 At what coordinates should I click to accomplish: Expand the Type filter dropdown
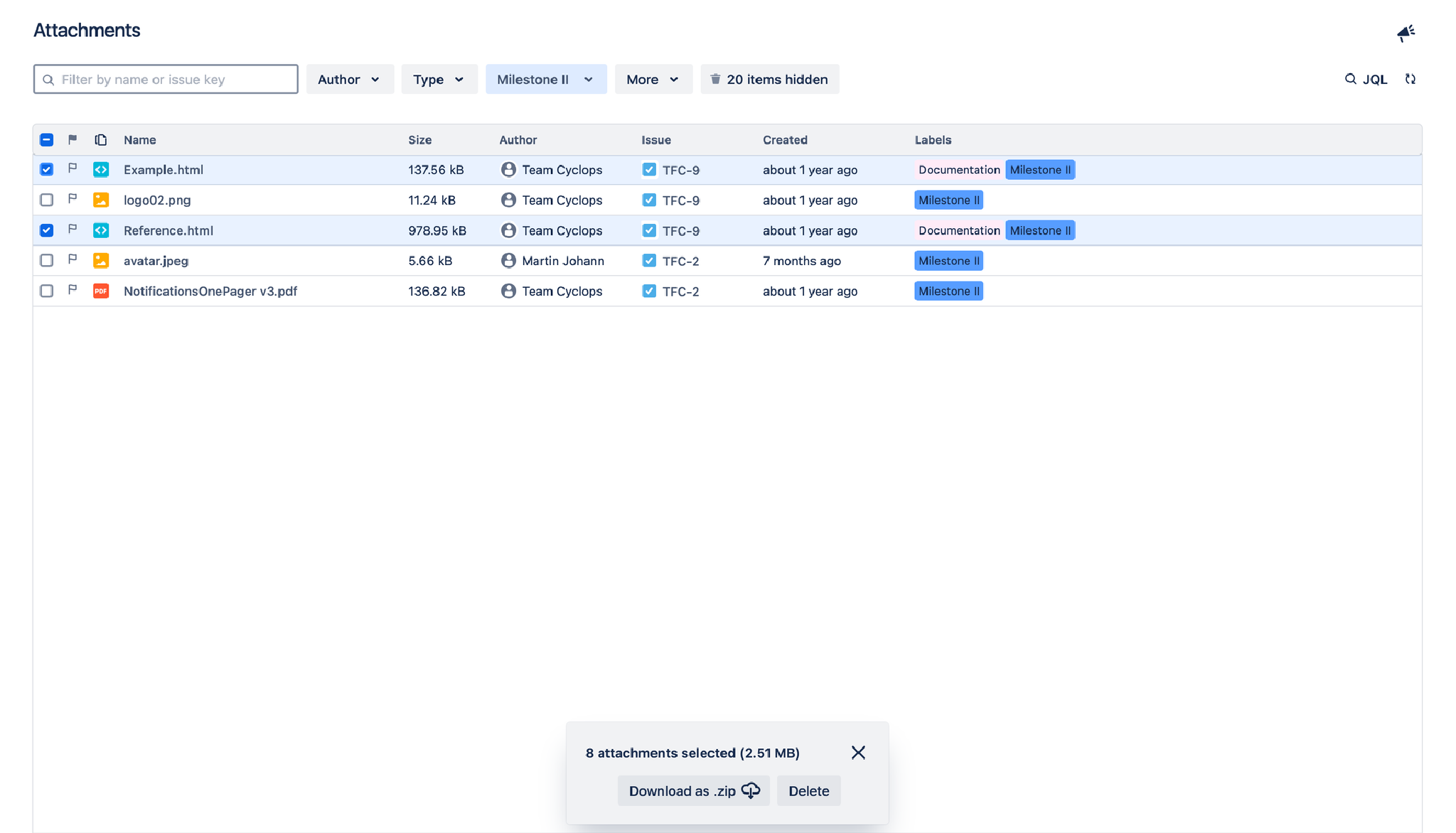coord(439,79)
